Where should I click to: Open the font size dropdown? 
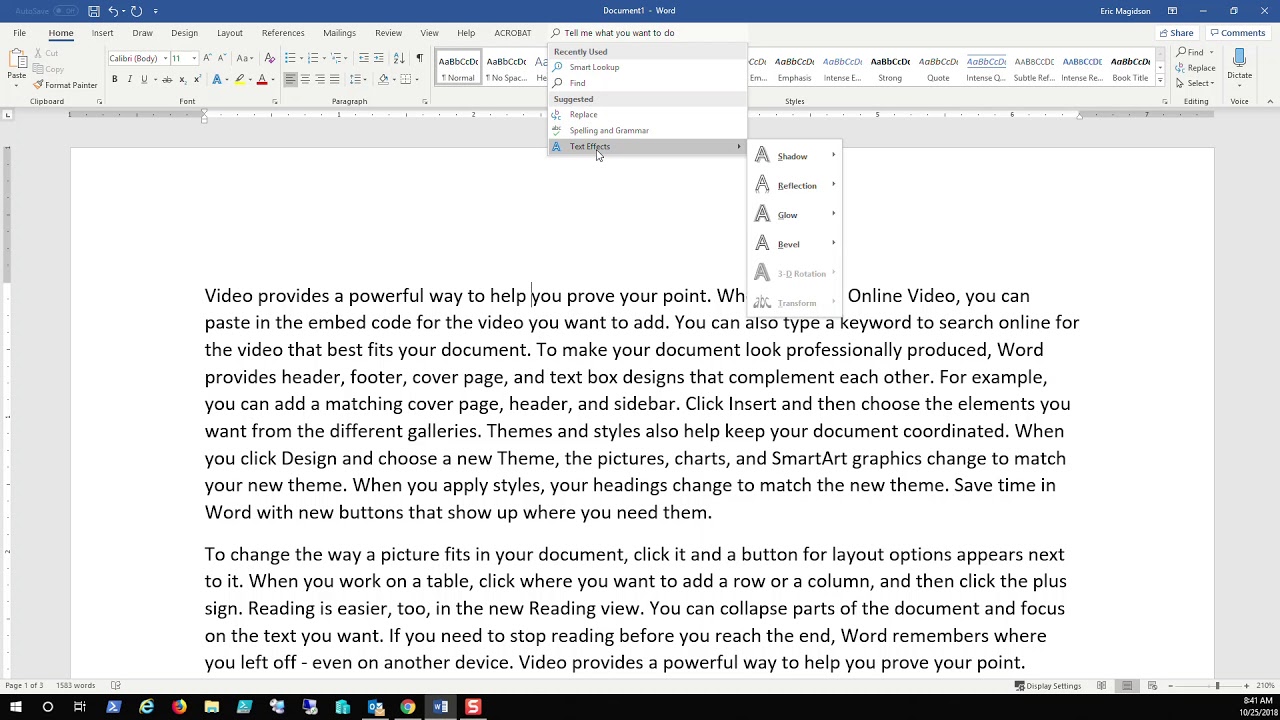tap(193, 59)
